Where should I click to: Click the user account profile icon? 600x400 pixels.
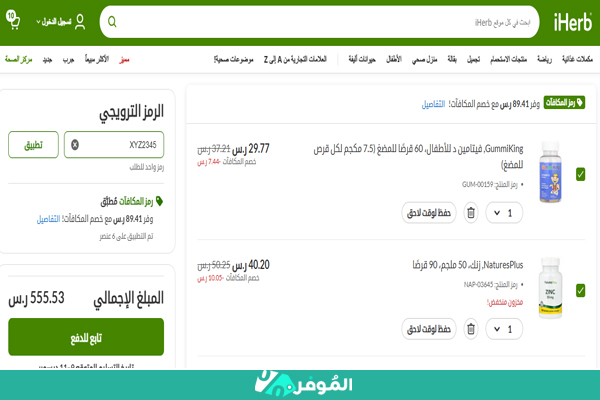pyautogui.click(x=80, y=22)
